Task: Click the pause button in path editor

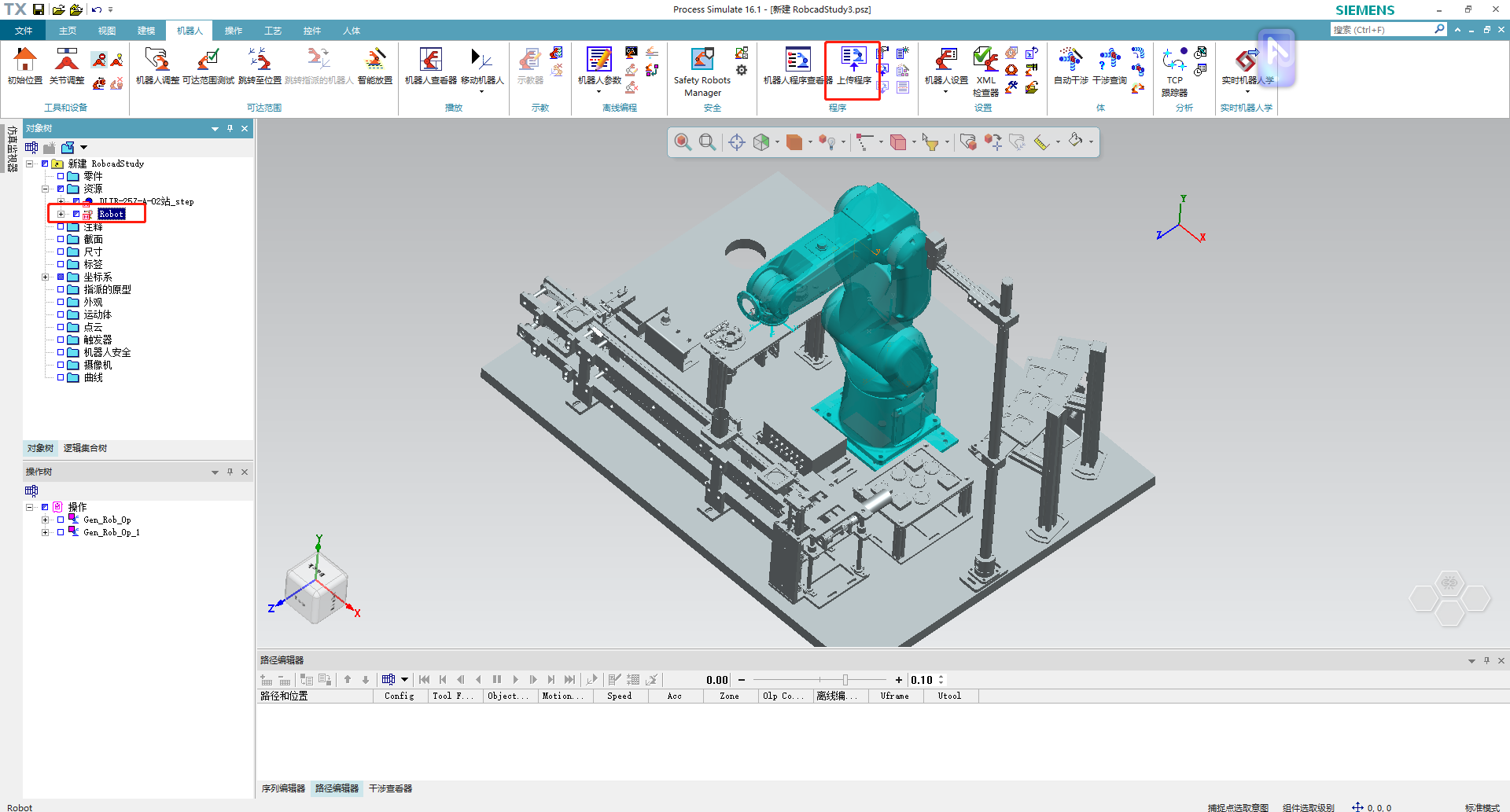Action: [x=497, y=679]
